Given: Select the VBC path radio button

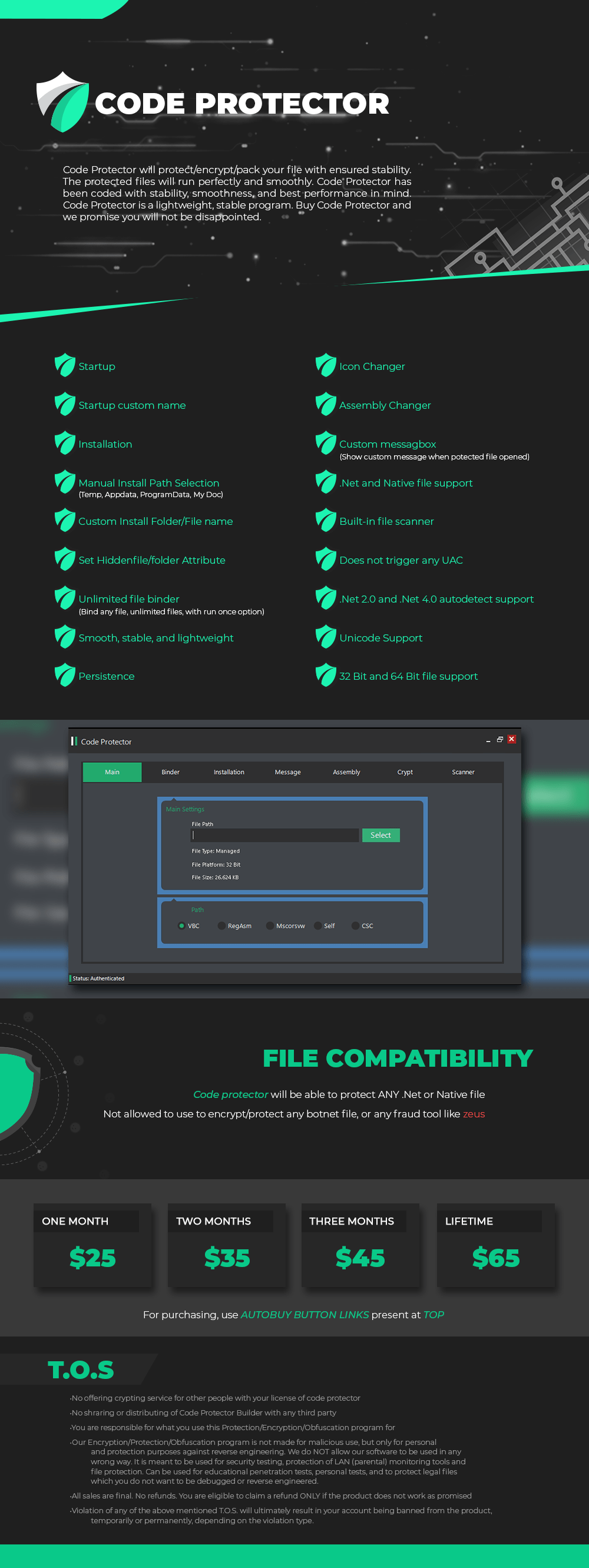Looking at the screenshot, I should coord(181,926).
